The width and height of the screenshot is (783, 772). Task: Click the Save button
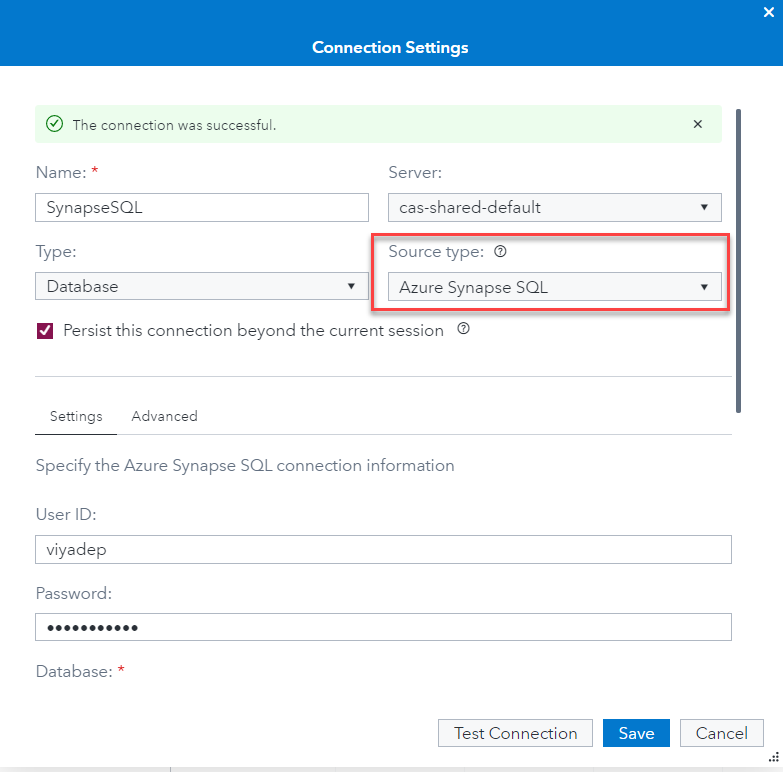pos(636,733)
